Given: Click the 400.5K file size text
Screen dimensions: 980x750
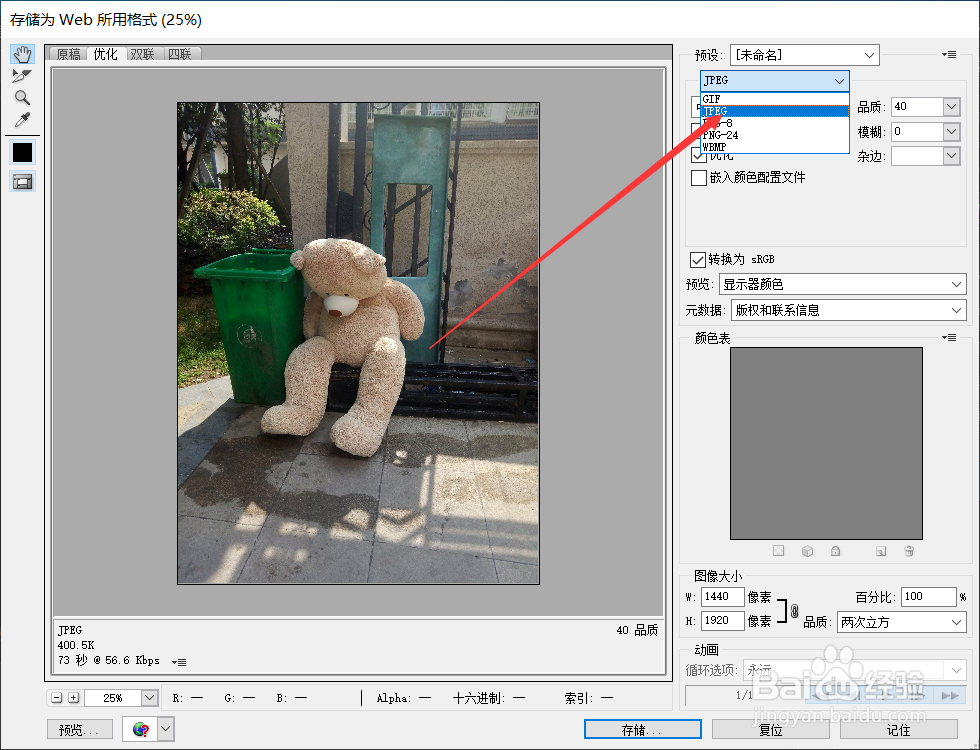Looking at the screenshot, I should (x=76, y=645).
